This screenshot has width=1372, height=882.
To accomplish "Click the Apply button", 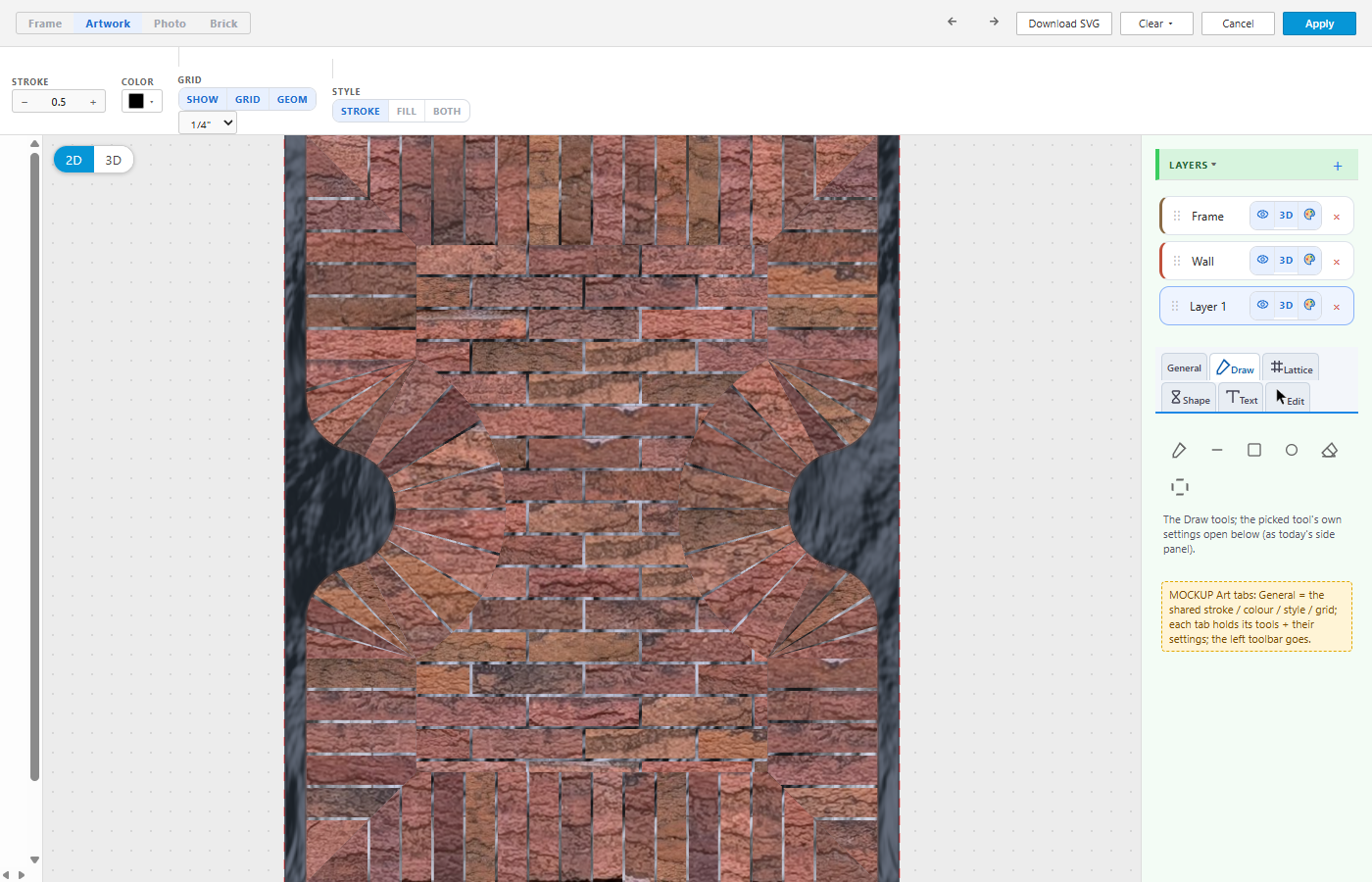I will pyautogui.click(x=1319, y=24).
